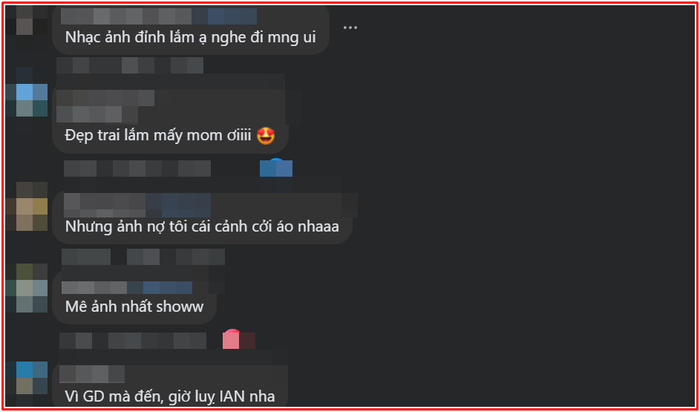
Task: Open blurred author name of 'Mê ảnh nhất showw' comment
Action: click(127, 288)
